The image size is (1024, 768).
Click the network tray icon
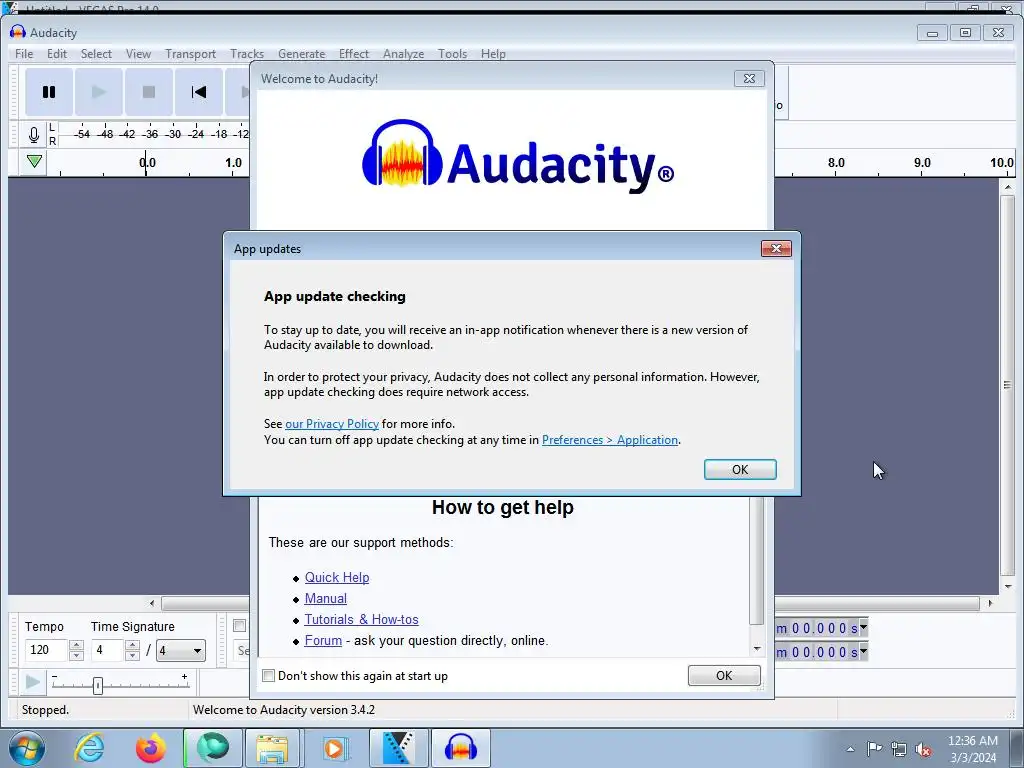click(899, 749)
